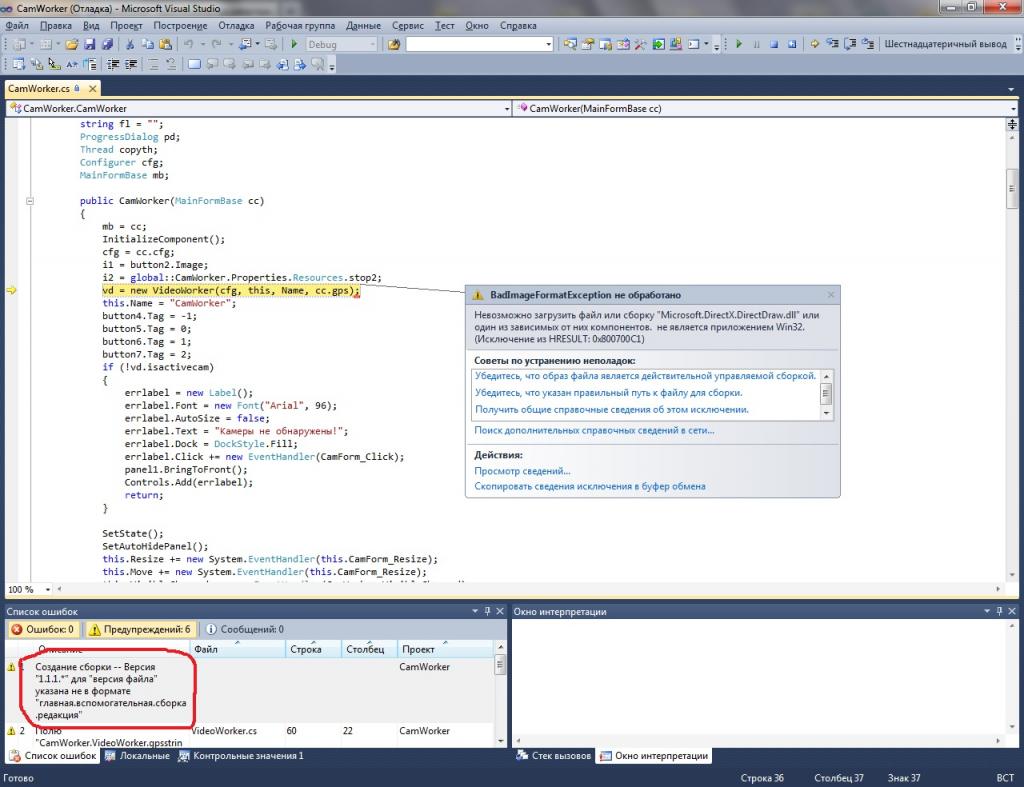
Task: Stop debugging with the square Stop icon
Action: click(774, 45)
